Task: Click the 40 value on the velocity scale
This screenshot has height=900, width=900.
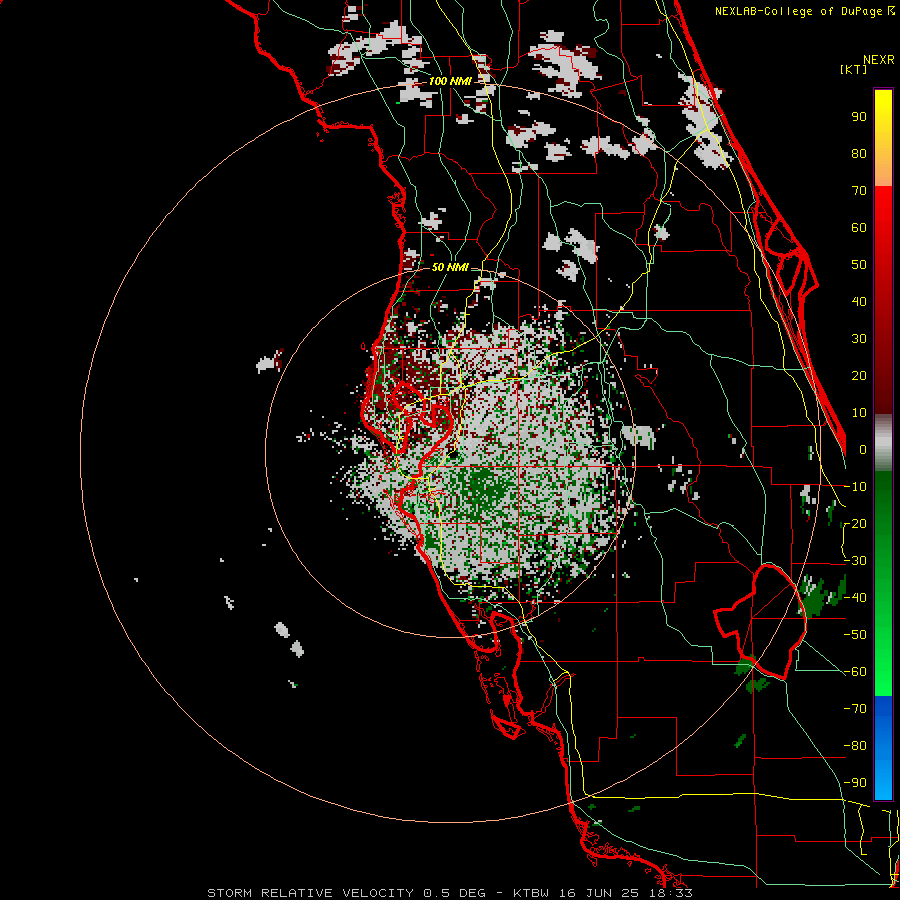Action: (x=859, y=301)
